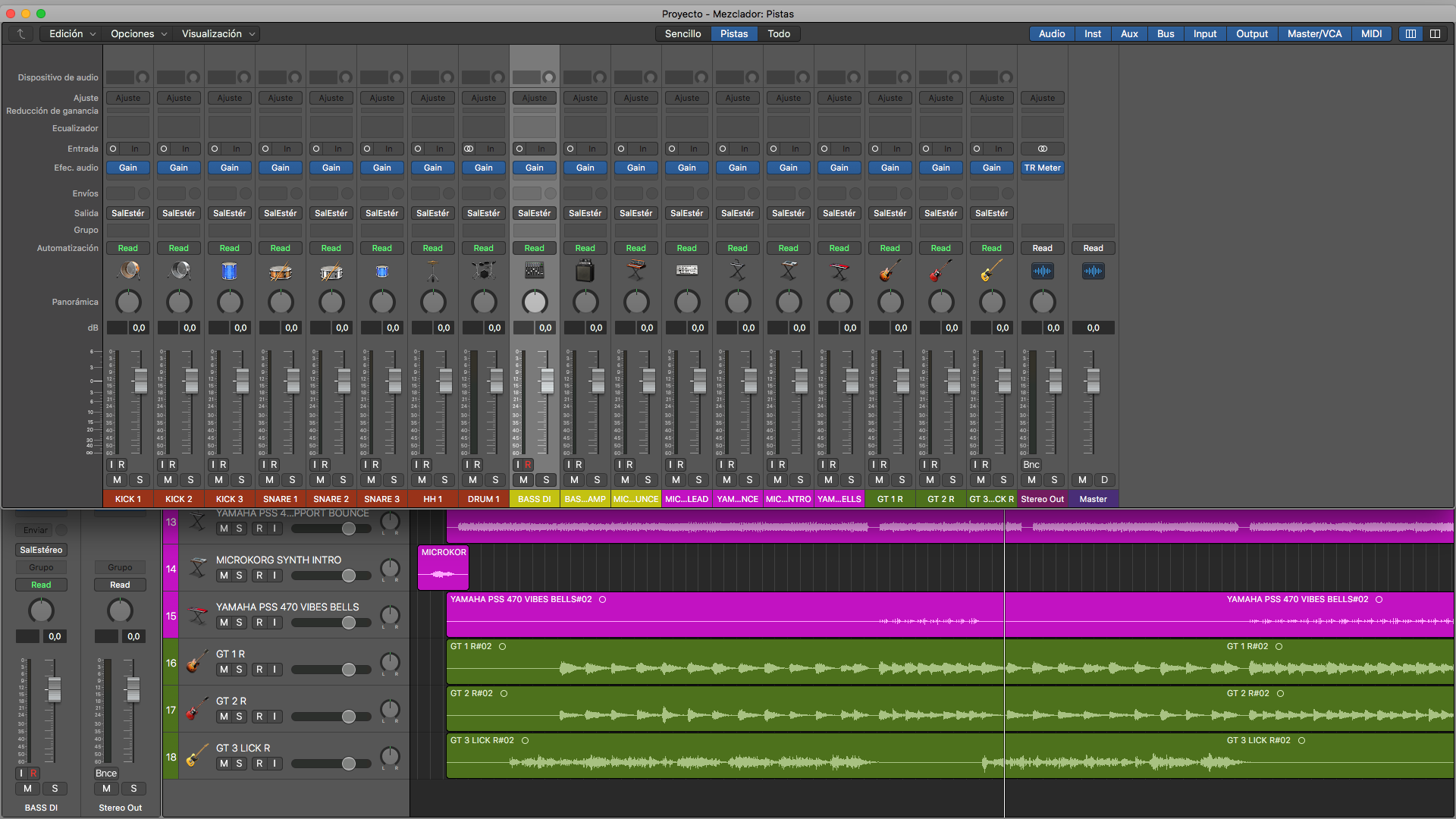1456x819 pixels.
Task: Click the GT 1 R guitar icon in mixer
Action: (x=890, y=271)
